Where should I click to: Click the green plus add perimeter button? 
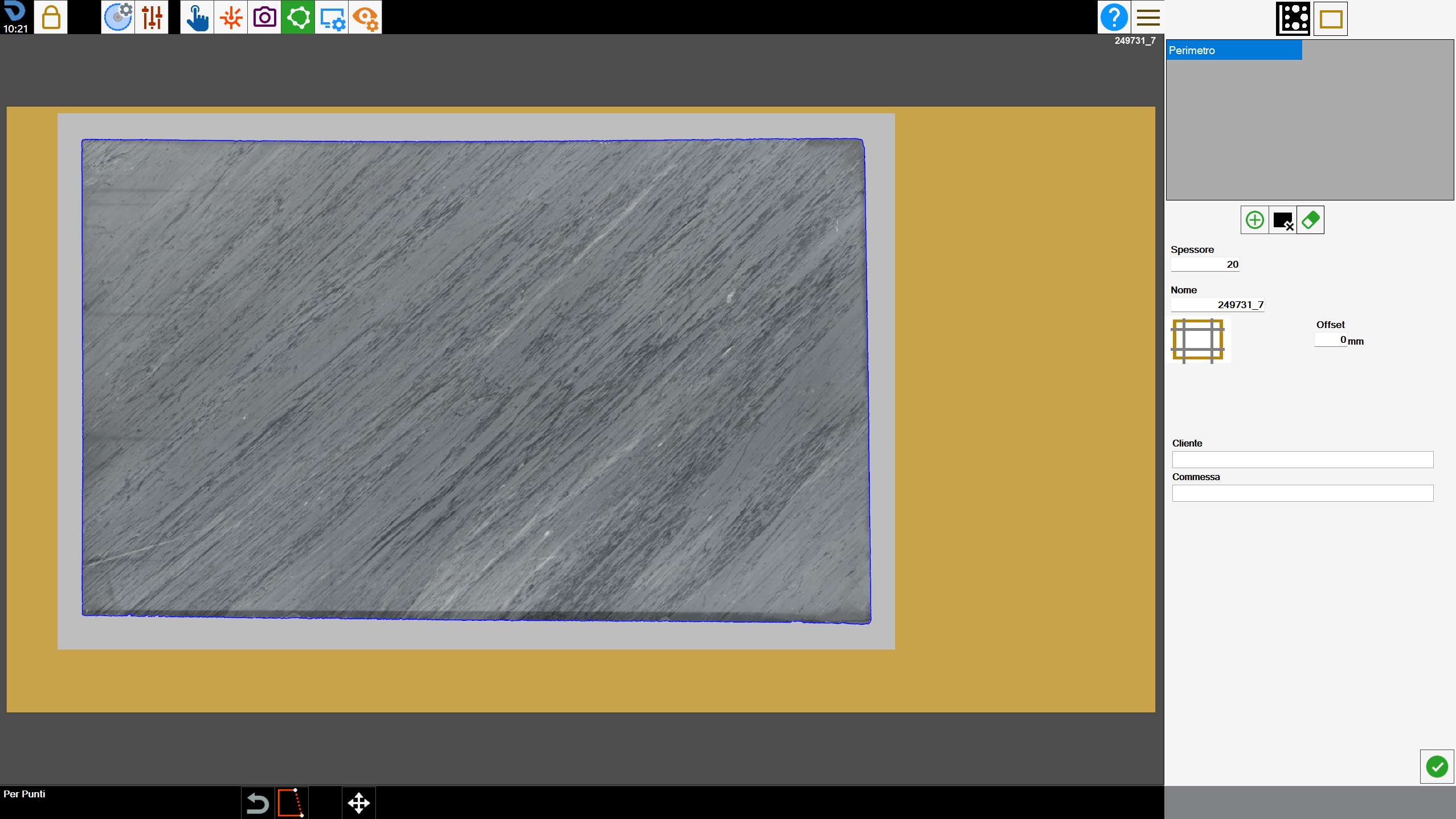[1255, 220]
